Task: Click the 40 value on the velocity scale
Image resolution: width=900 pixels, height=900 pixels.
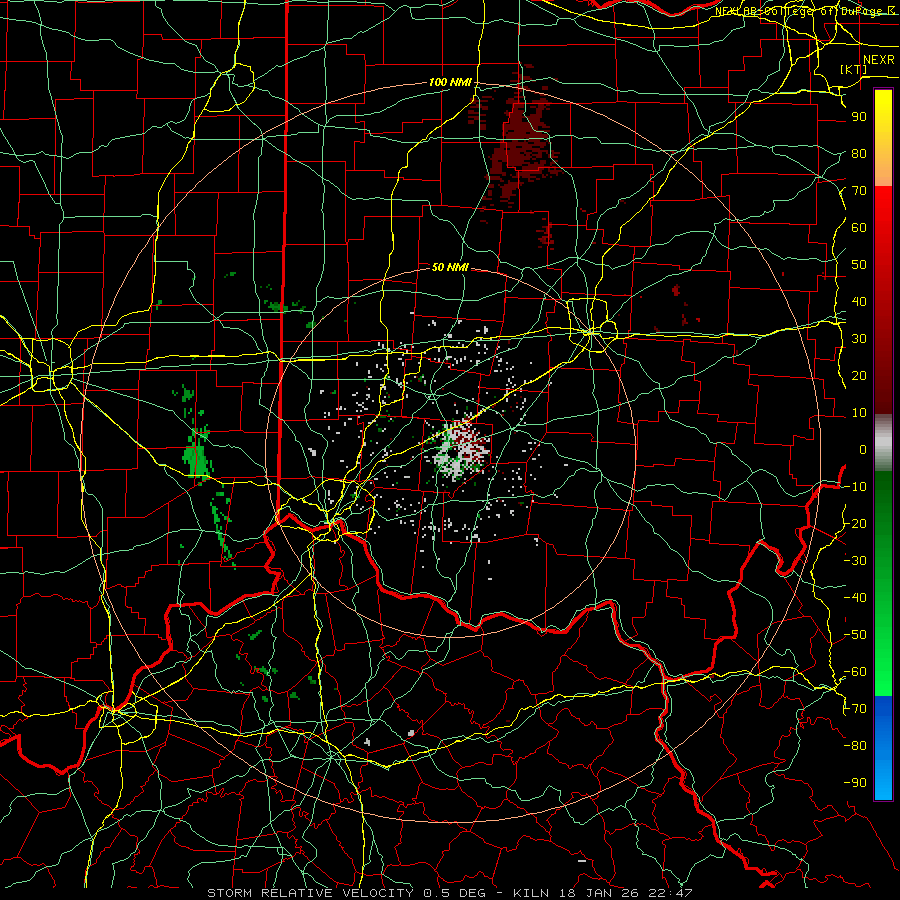Action: [x=859, y=302]
